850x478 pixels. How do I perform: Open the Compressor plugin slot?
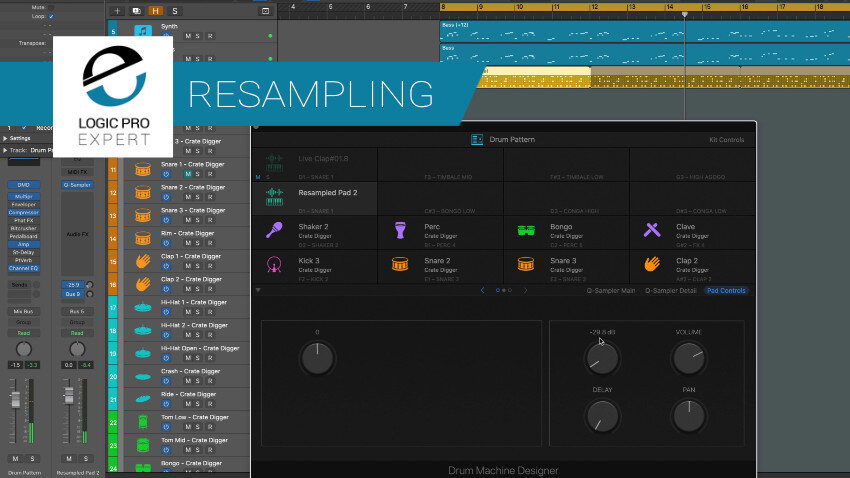click(x=23, y=212)
